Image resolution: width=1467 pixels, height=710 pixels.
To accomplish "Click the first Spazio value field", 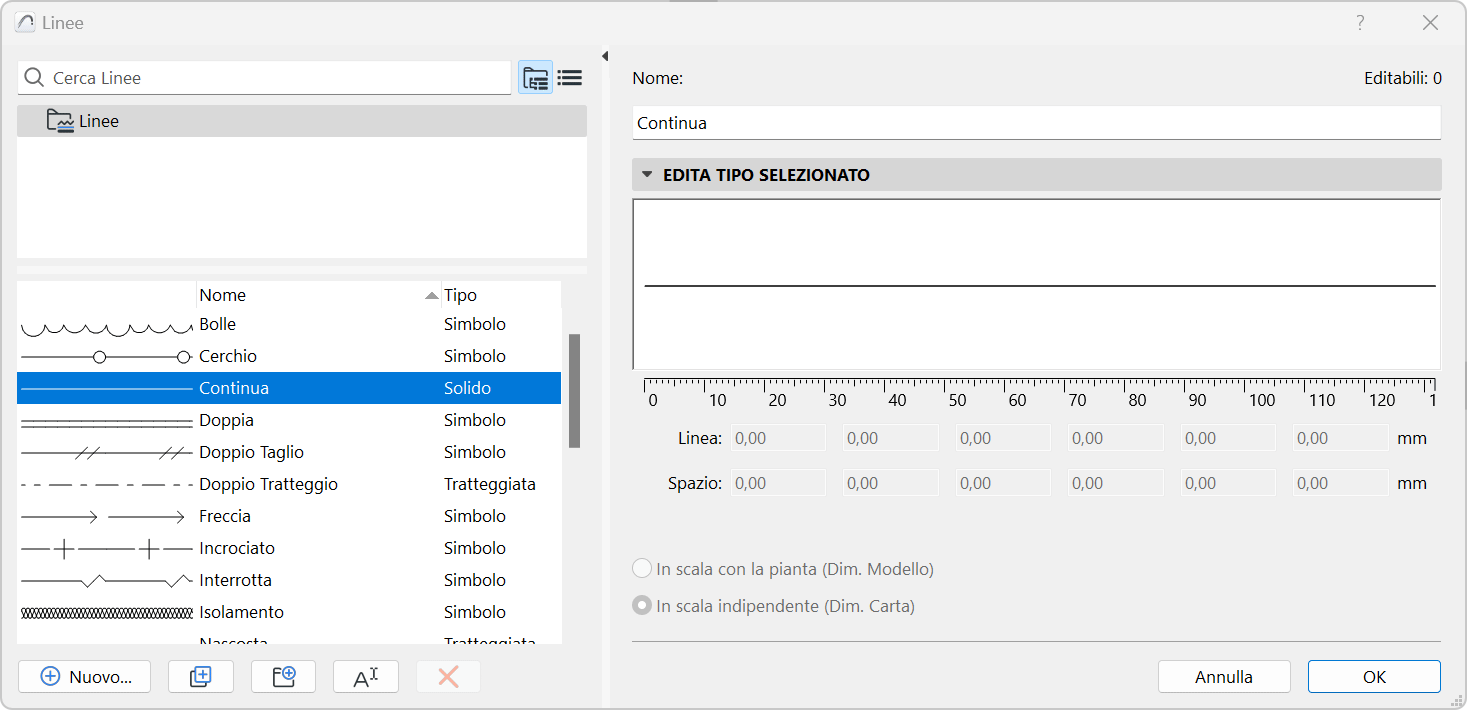I will [x=778, y=483].
